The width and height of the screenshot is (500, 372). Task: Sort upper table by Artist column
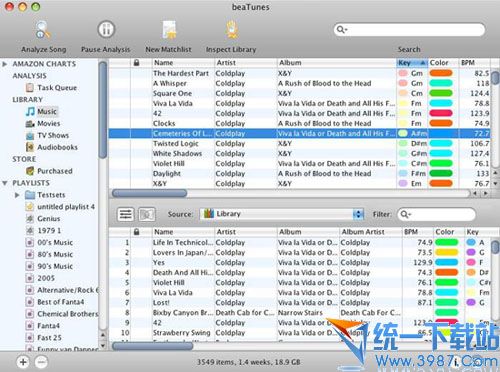246,63
